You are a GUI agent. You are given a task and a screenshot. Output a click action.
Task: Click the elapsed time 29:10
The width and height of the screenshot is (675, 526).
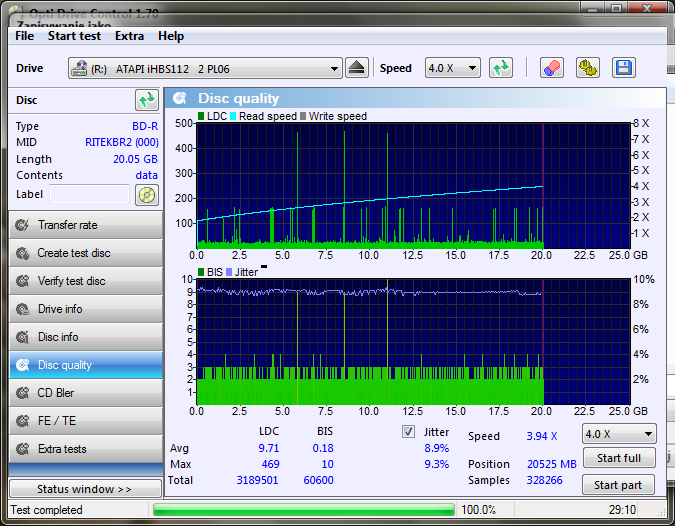(x=622, y=510)
